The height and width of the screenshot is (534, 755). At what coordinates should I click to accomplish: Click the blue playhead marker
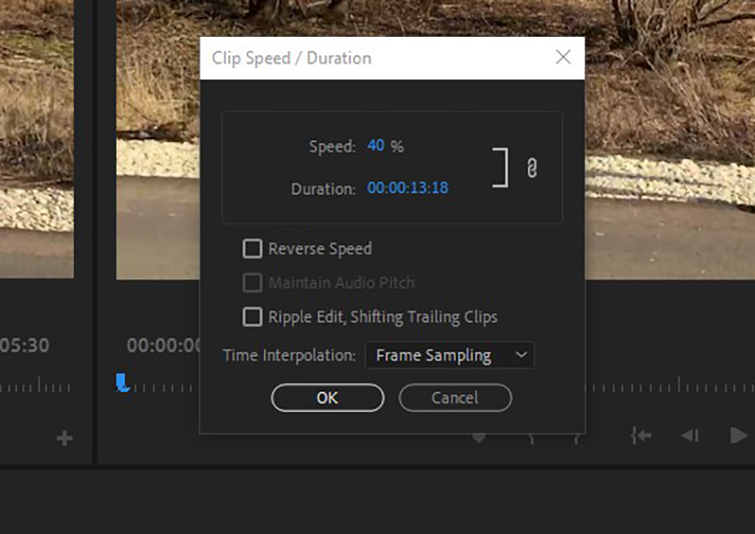[122, 382]
